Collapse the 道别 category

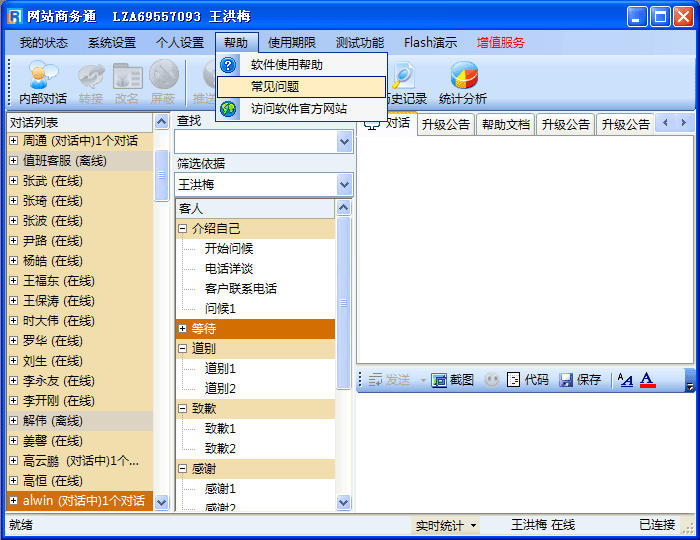coord(183,349)
